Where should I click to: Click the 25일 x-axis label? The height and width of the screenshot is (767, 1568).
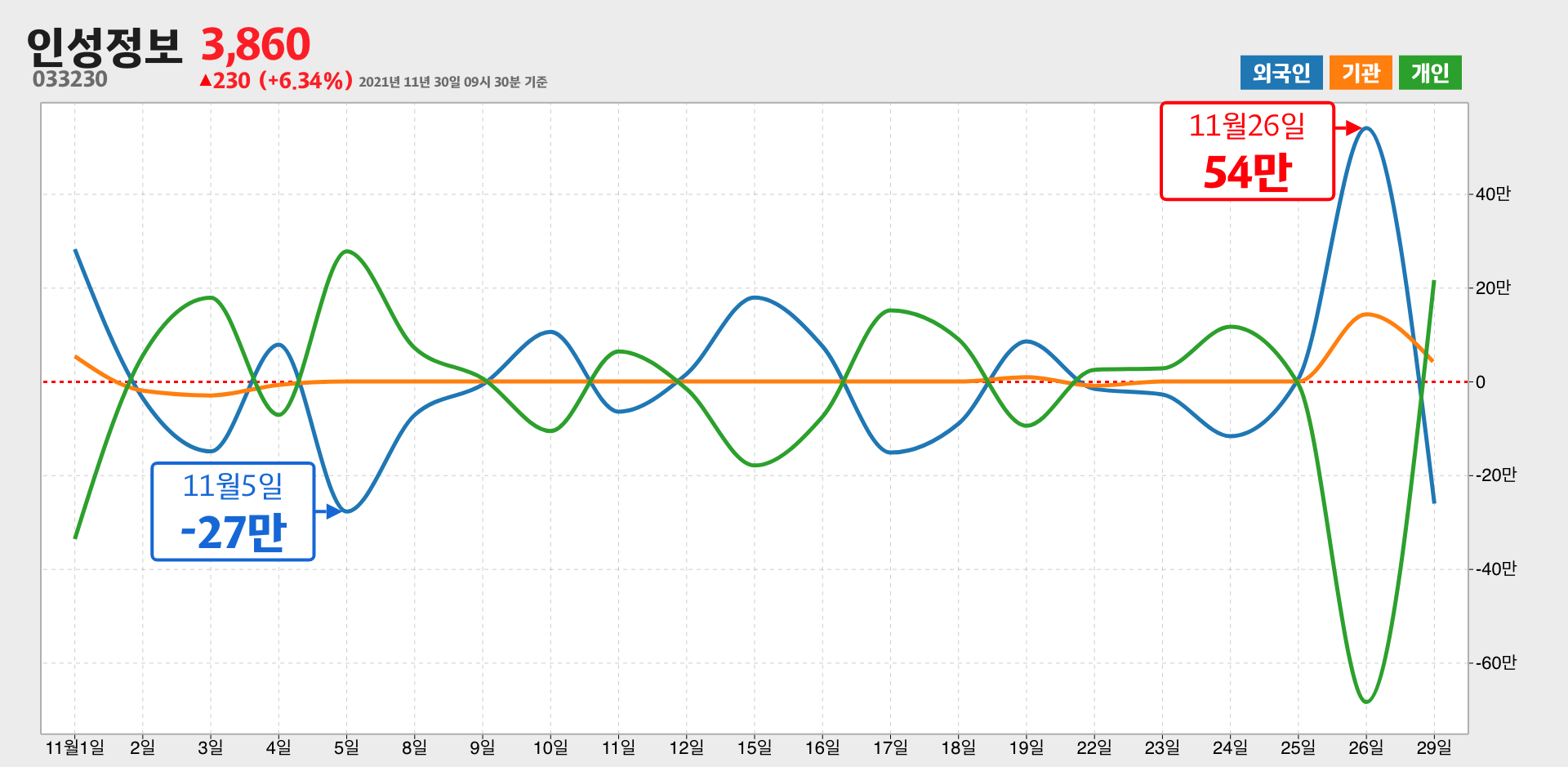[1298, 747]
